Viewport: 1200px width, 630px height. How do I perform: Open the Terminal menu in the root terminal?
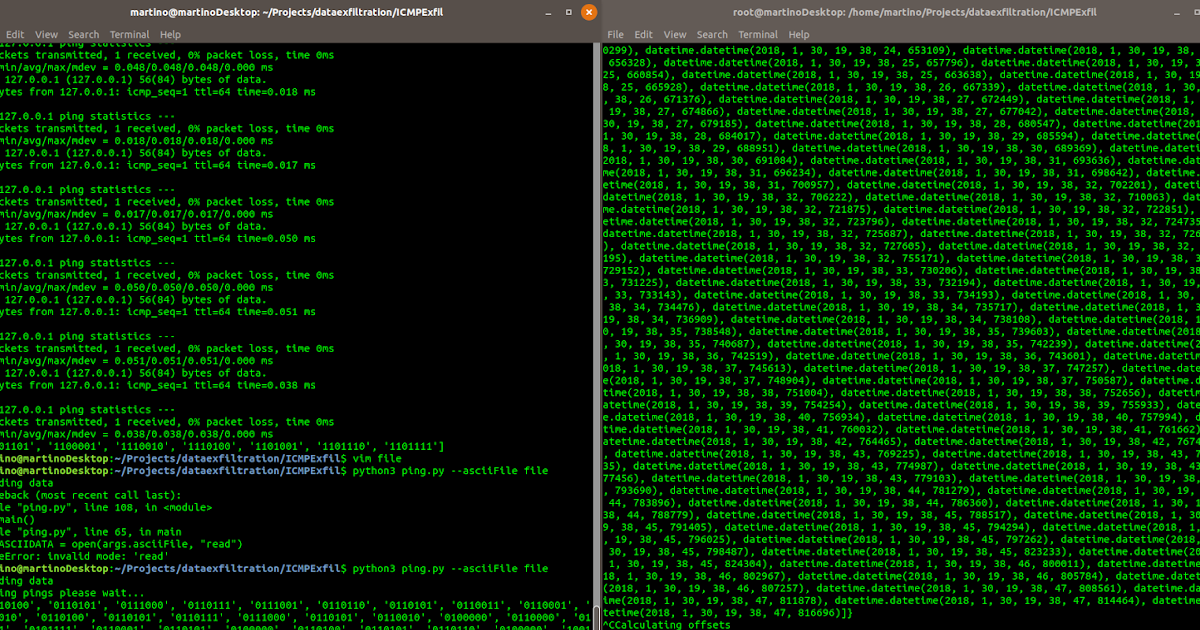757,33
